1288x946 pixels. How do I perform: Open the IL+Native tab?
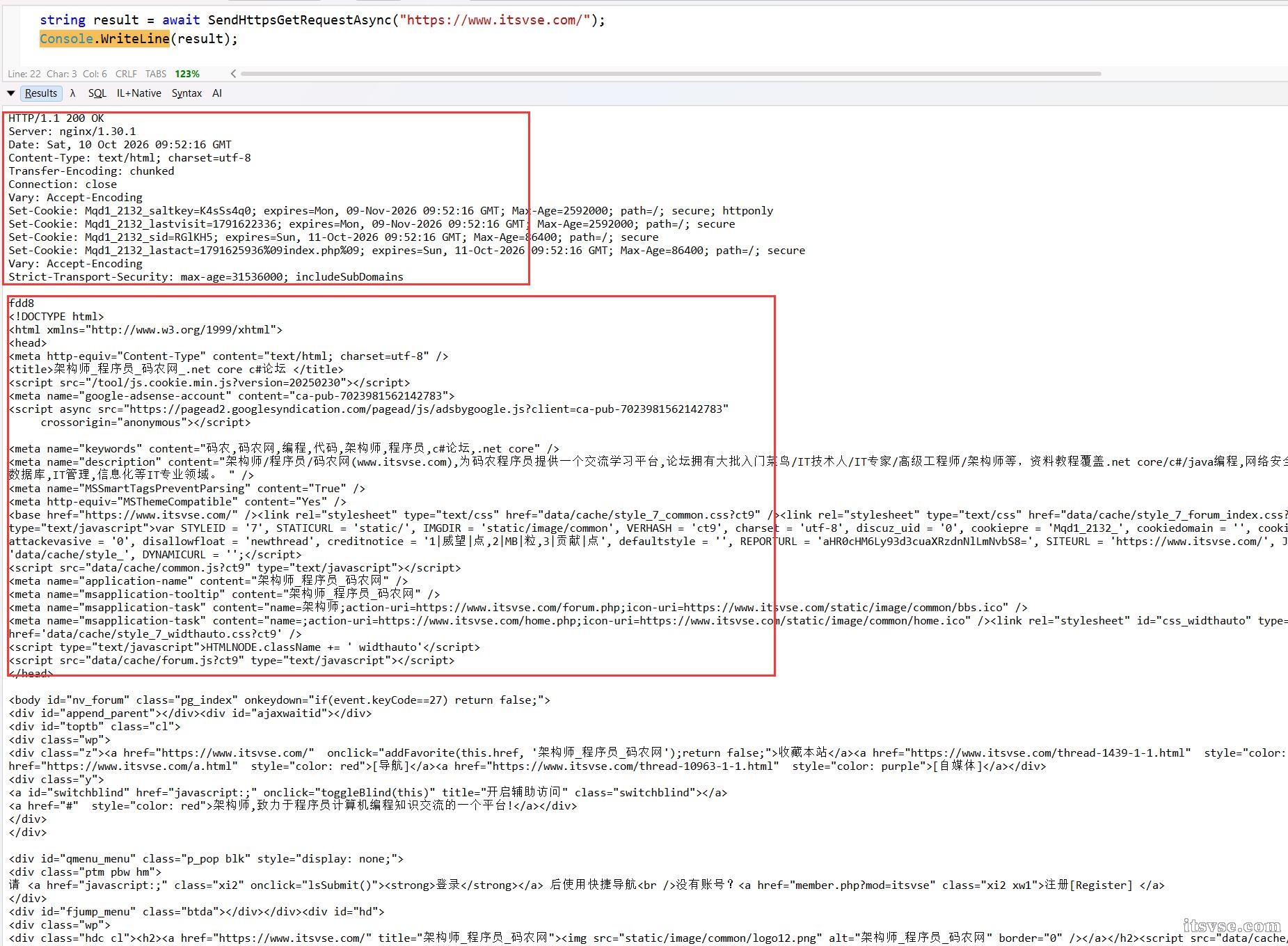tap(138, 93)
